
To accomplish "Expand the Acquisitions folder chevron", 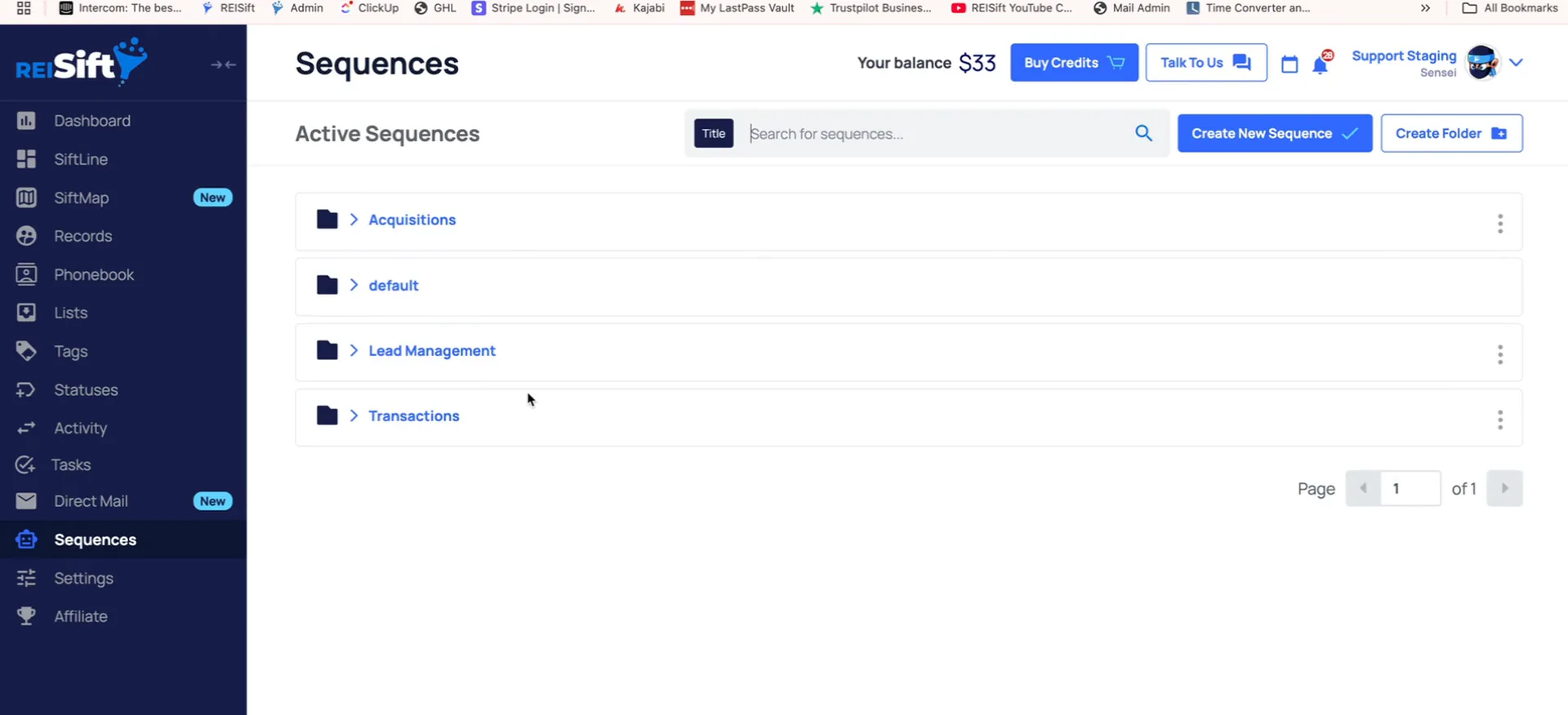I will pyautogui.click(x=354, y=220).
